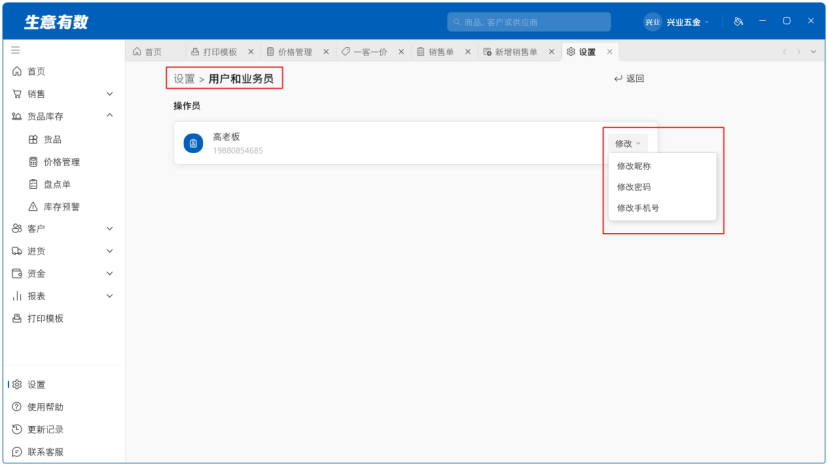Click the 资金 wallet icon
828x466 pixels.
[x=17, y=274]
